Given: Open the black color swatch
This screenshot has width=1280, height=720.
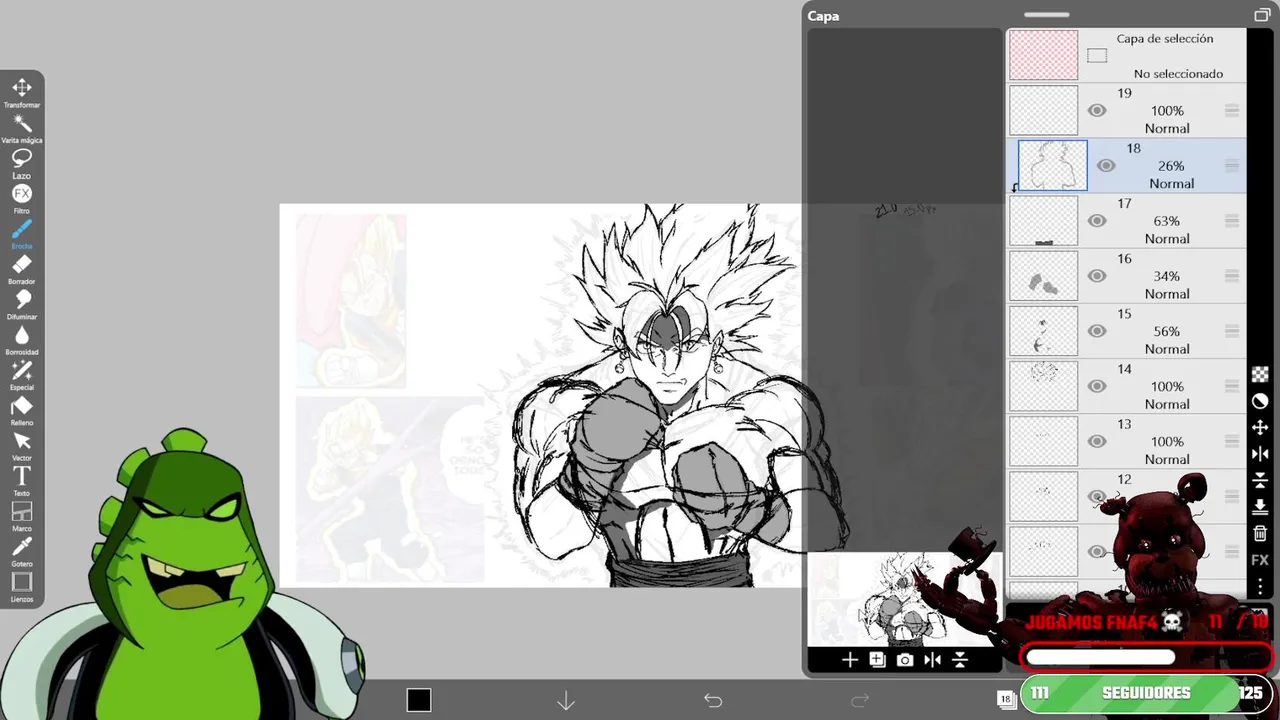Looking at the screenshot, I should click(x=419, y=700).
